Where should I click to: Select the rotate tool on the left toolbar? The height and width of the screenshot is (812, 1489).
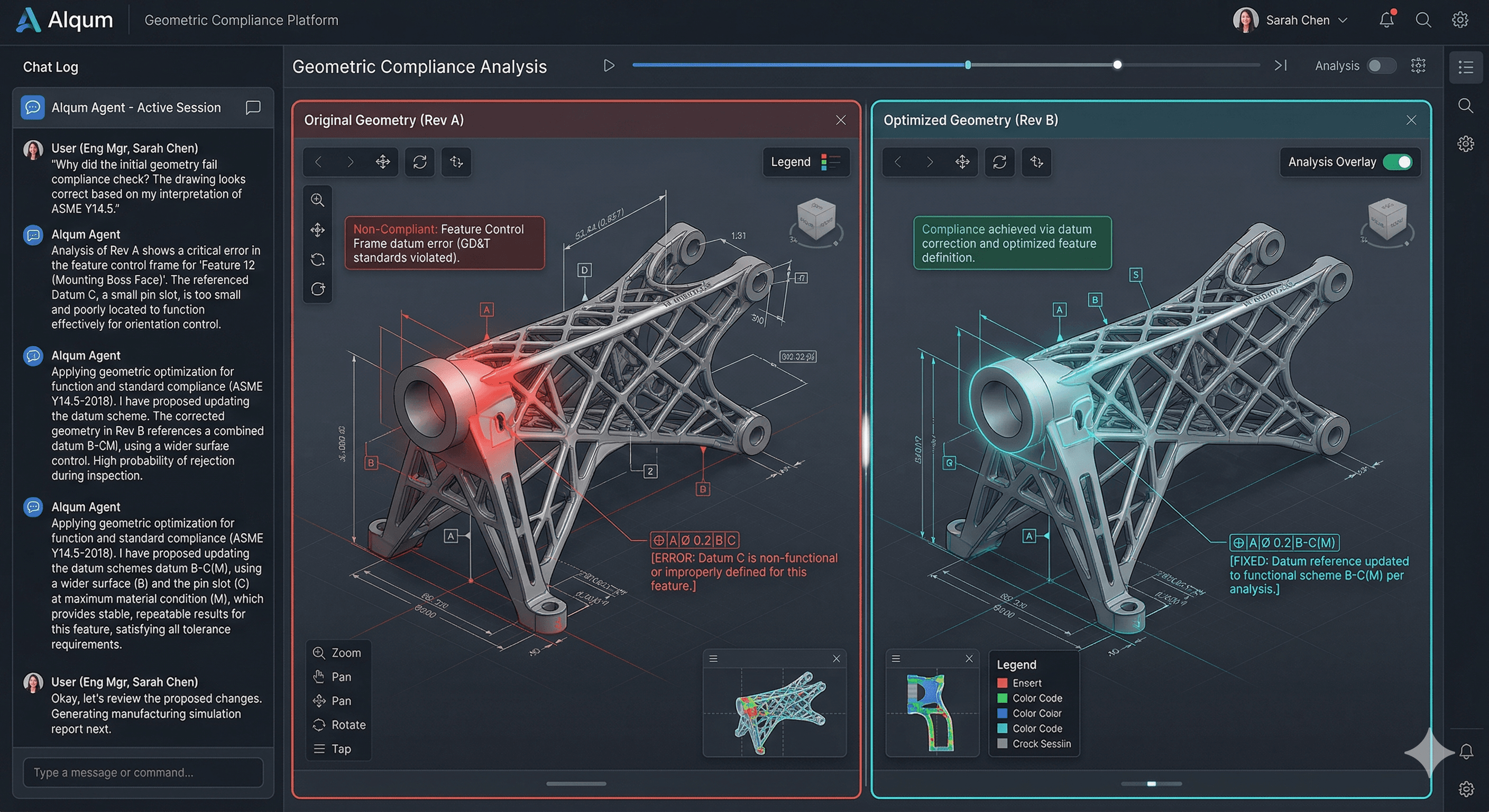[x=318, y=260]
